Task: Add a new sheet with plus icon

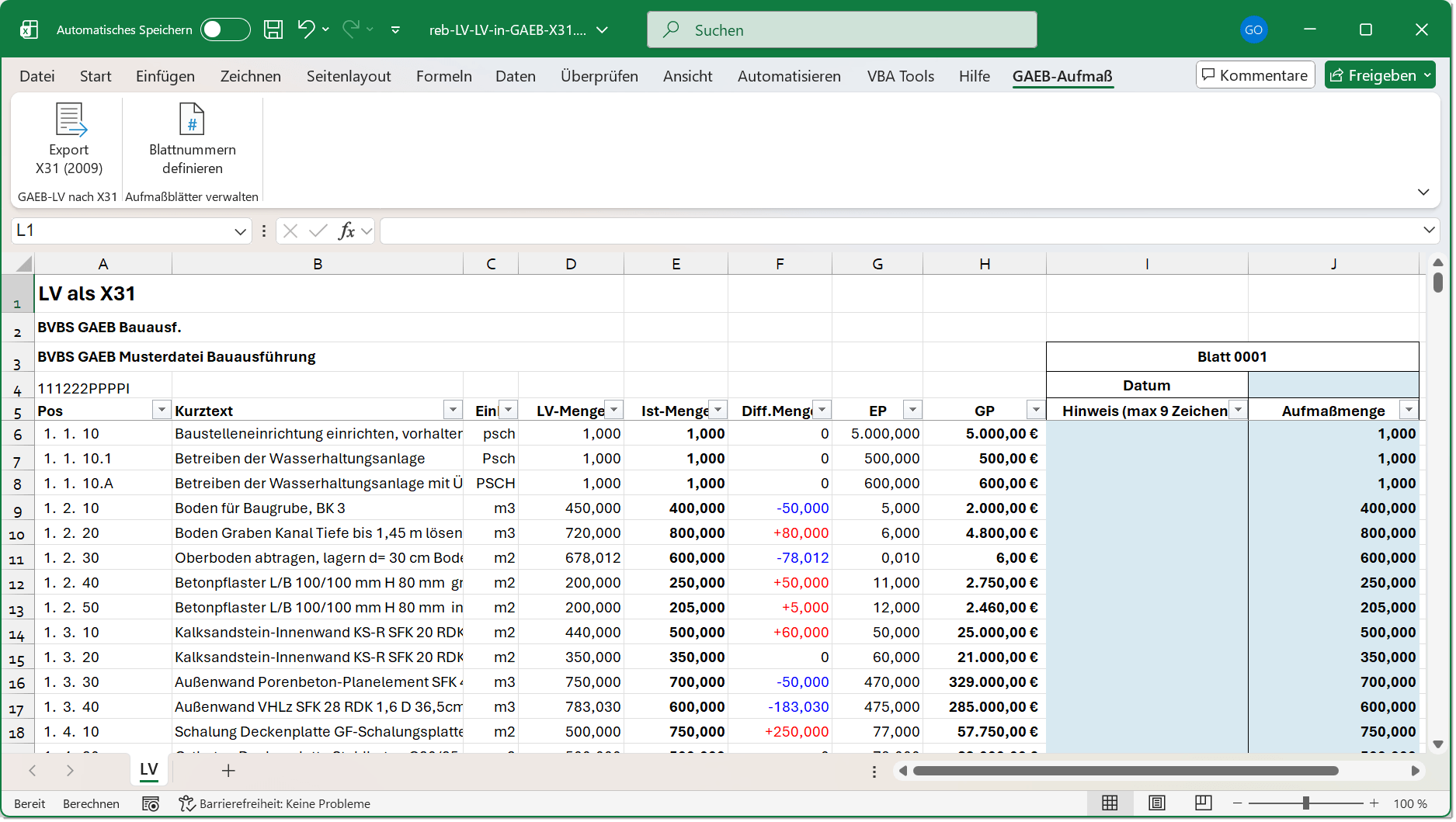Action: tap(228, 771)
